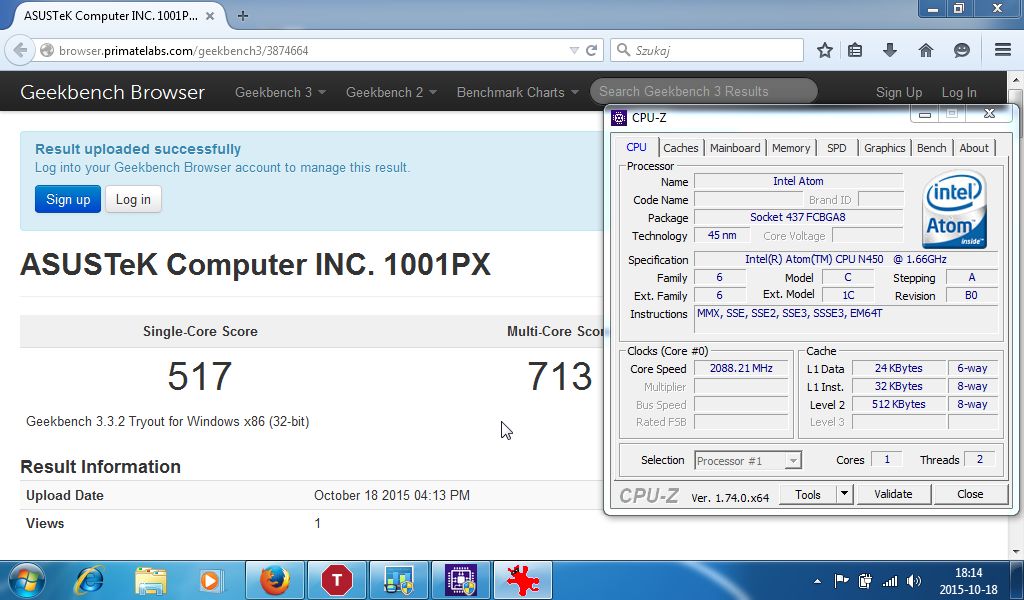Focus Search Geekbench 3 Results field
This screenshot has height=600, width=1024.
click(x=703, y=91)
